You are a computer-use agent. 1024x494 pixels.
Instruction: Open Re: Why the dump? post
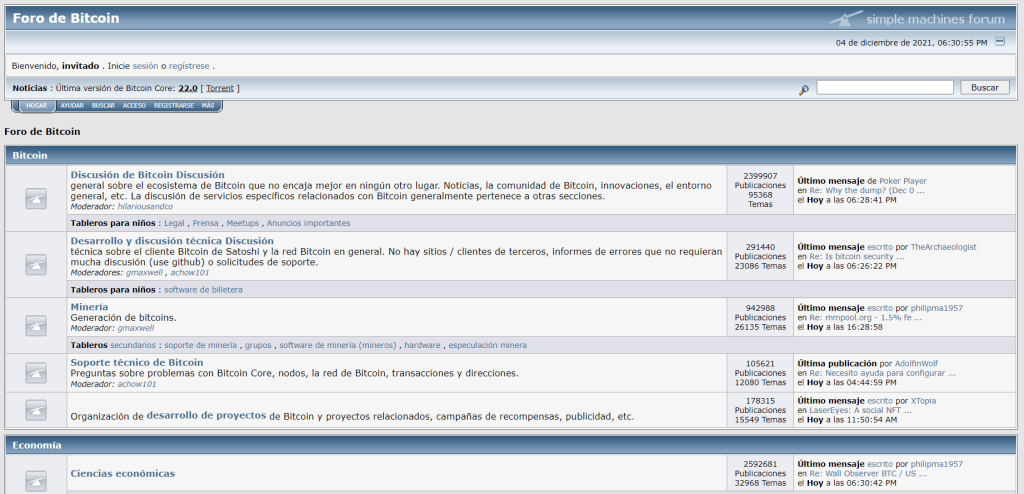(x=867, y=191)
